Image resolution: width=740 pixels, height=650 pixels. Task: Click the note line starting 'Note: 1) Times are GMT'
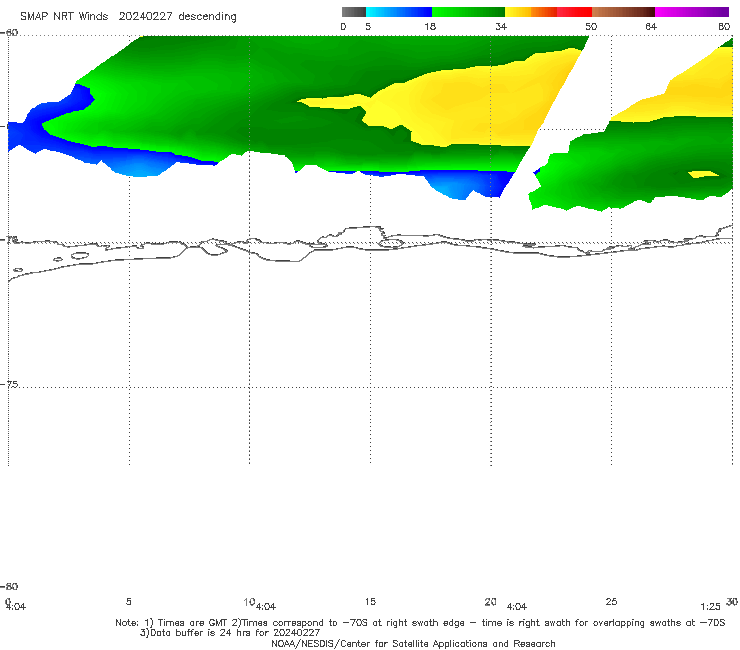[420, 623]
